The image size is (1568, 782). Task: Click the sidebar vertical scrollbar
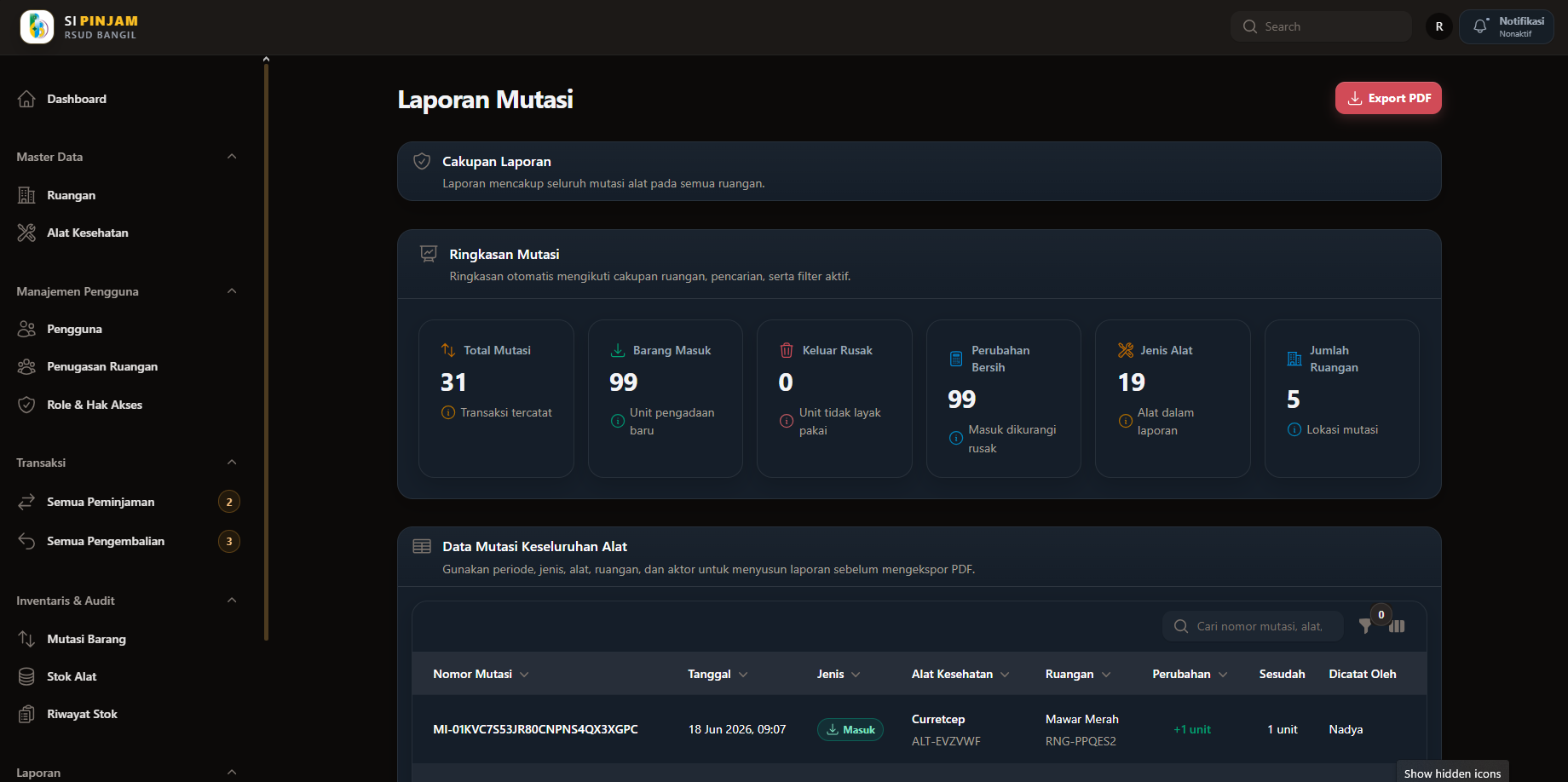pyautogui.click(x=266, y=349)
